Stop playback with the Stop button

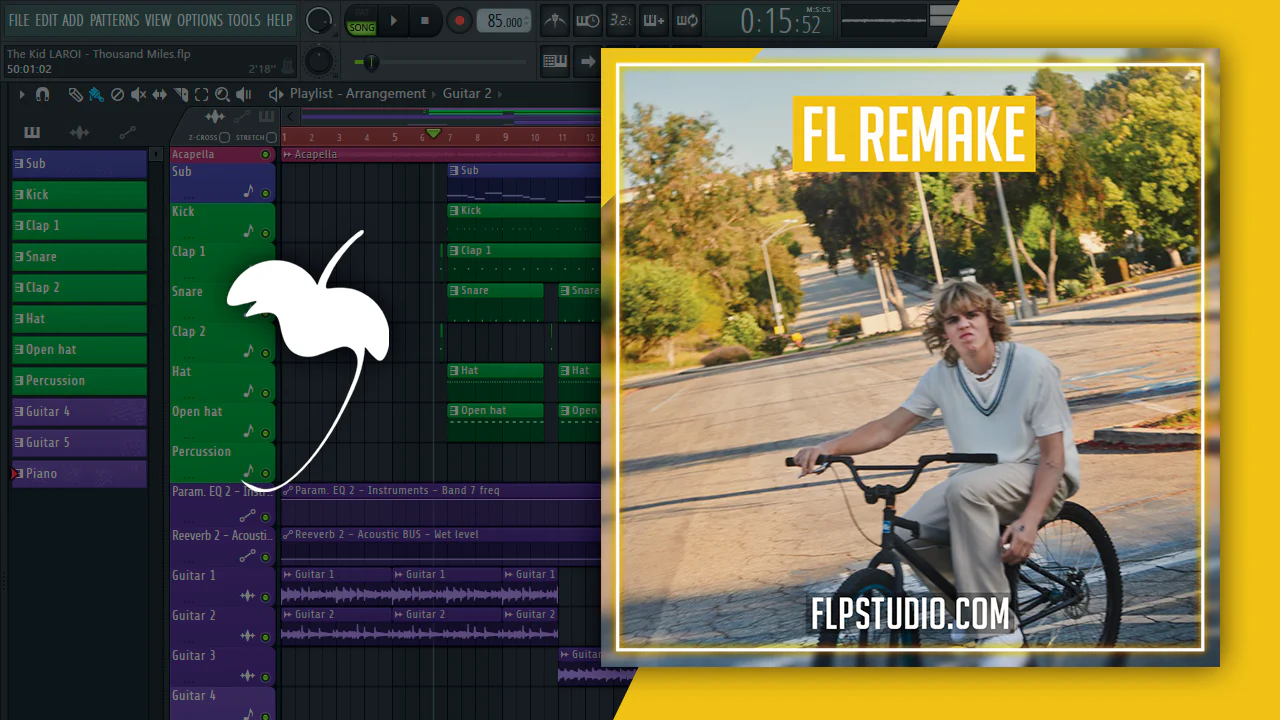coord(424,20)
